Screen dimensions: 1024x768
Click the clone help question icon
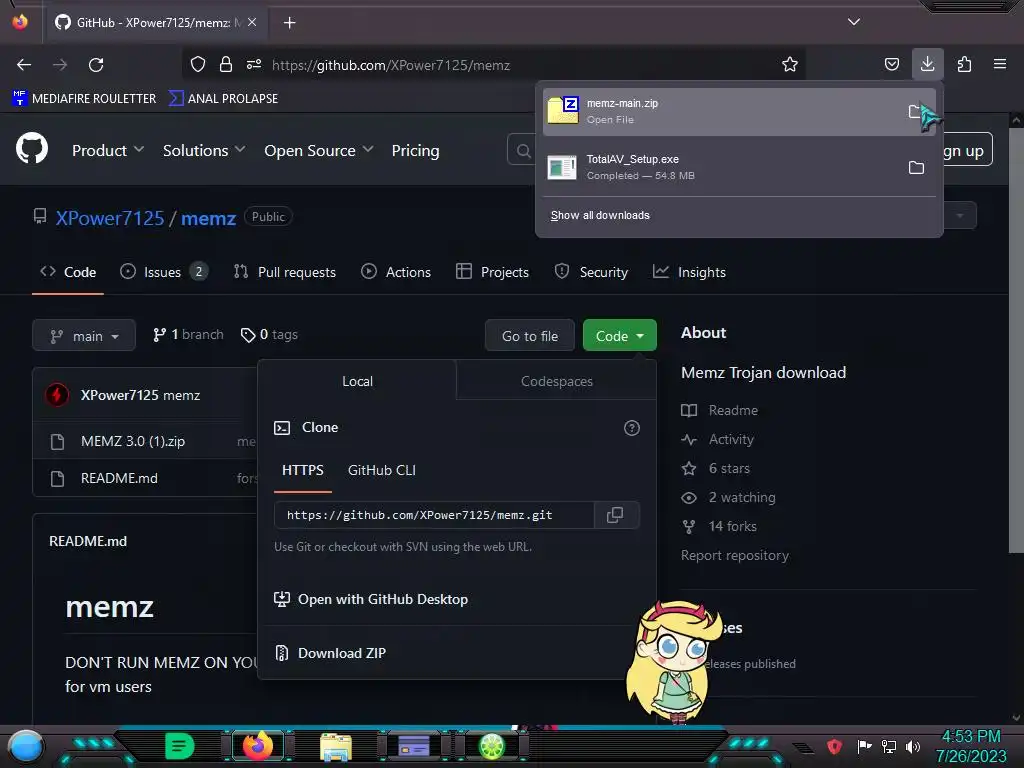tap(632, 428)
